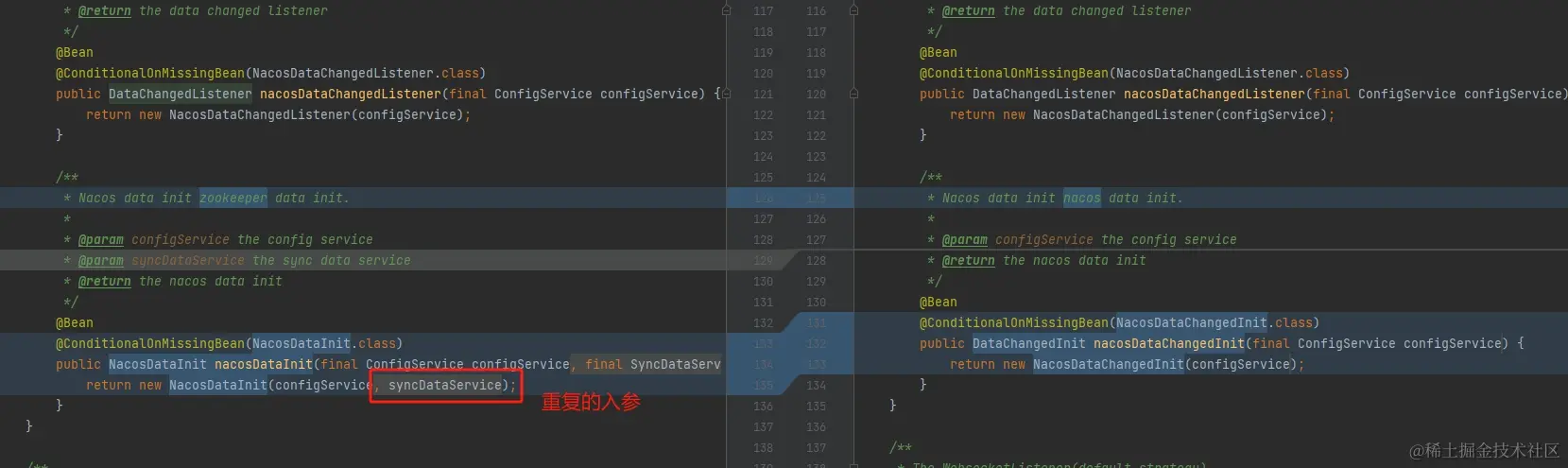
Task: Click the syncDataService argument in the left return statement
Action: pos(444,385)
